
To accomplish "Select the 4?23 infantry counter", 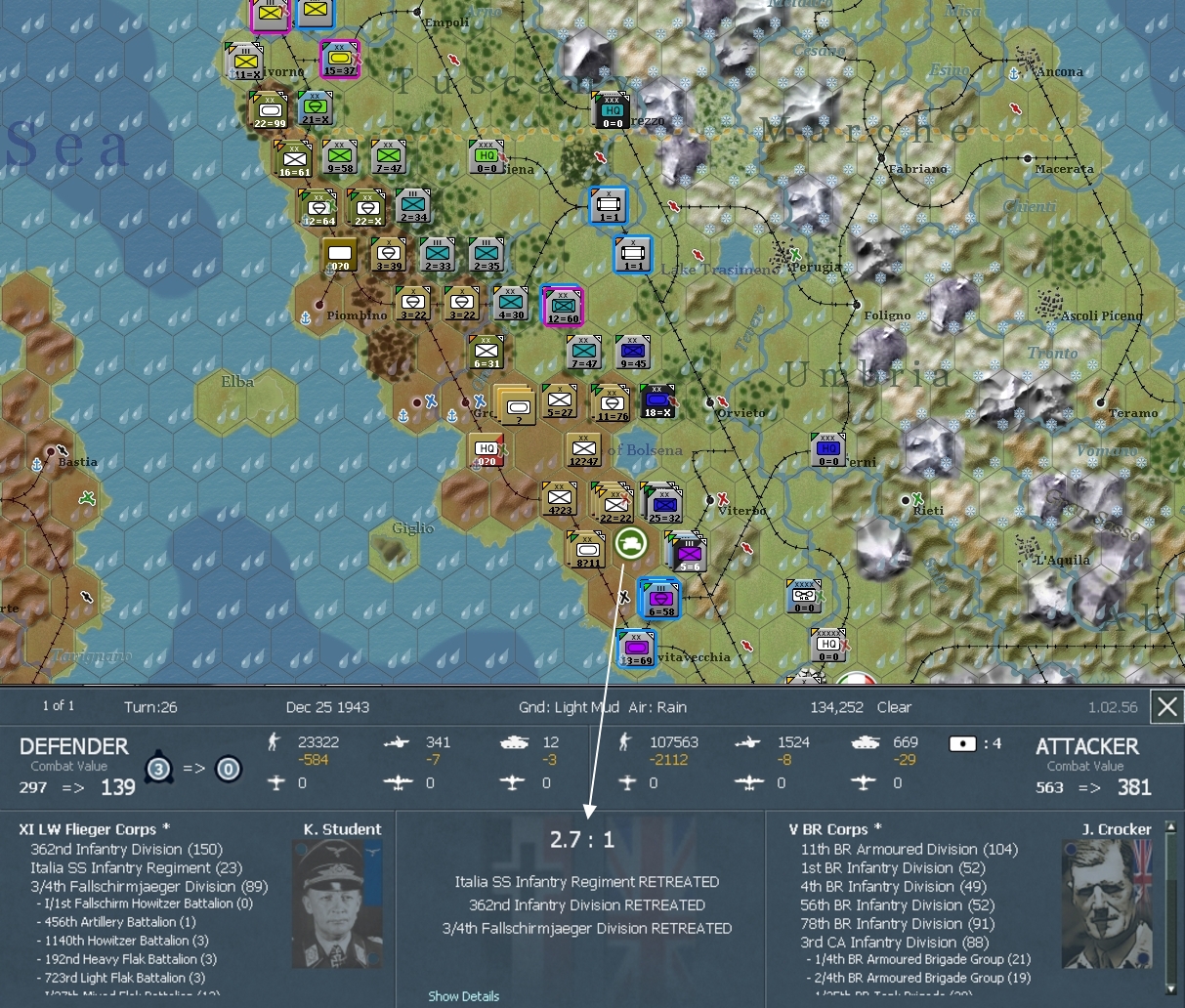I will coord(560,498).
